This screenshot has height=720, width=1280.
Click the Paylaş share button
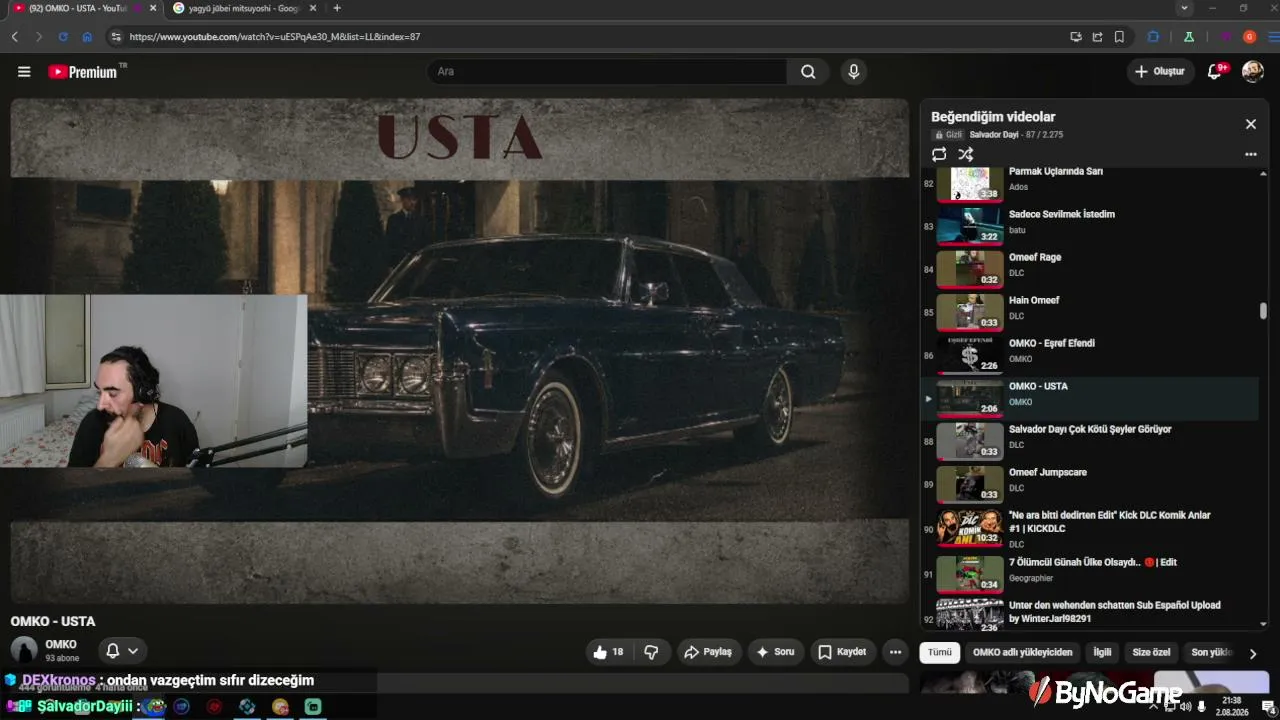[x=708, y=652]
